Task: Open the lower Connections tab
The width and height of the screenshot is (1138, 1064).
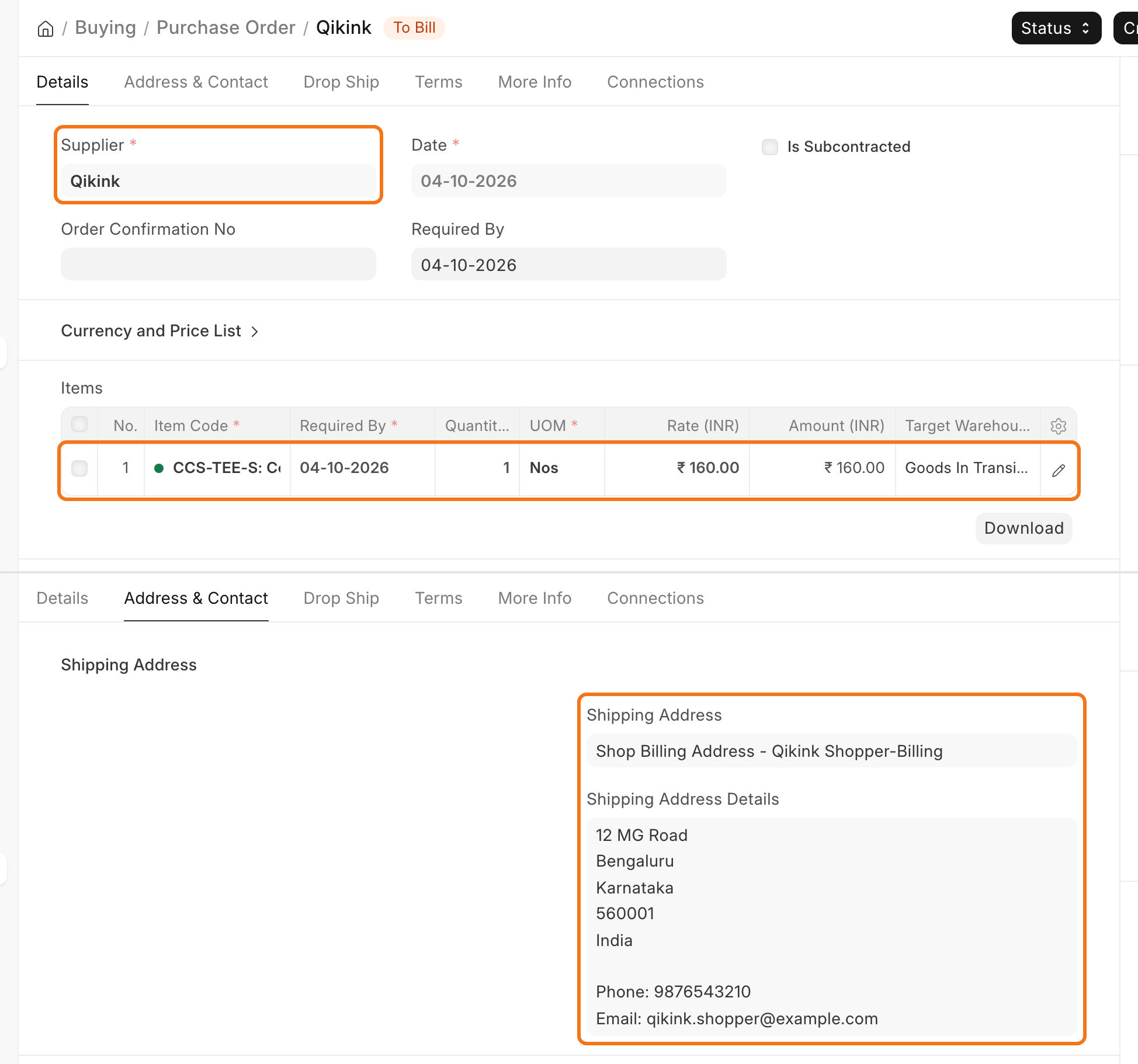Action: 655,598
